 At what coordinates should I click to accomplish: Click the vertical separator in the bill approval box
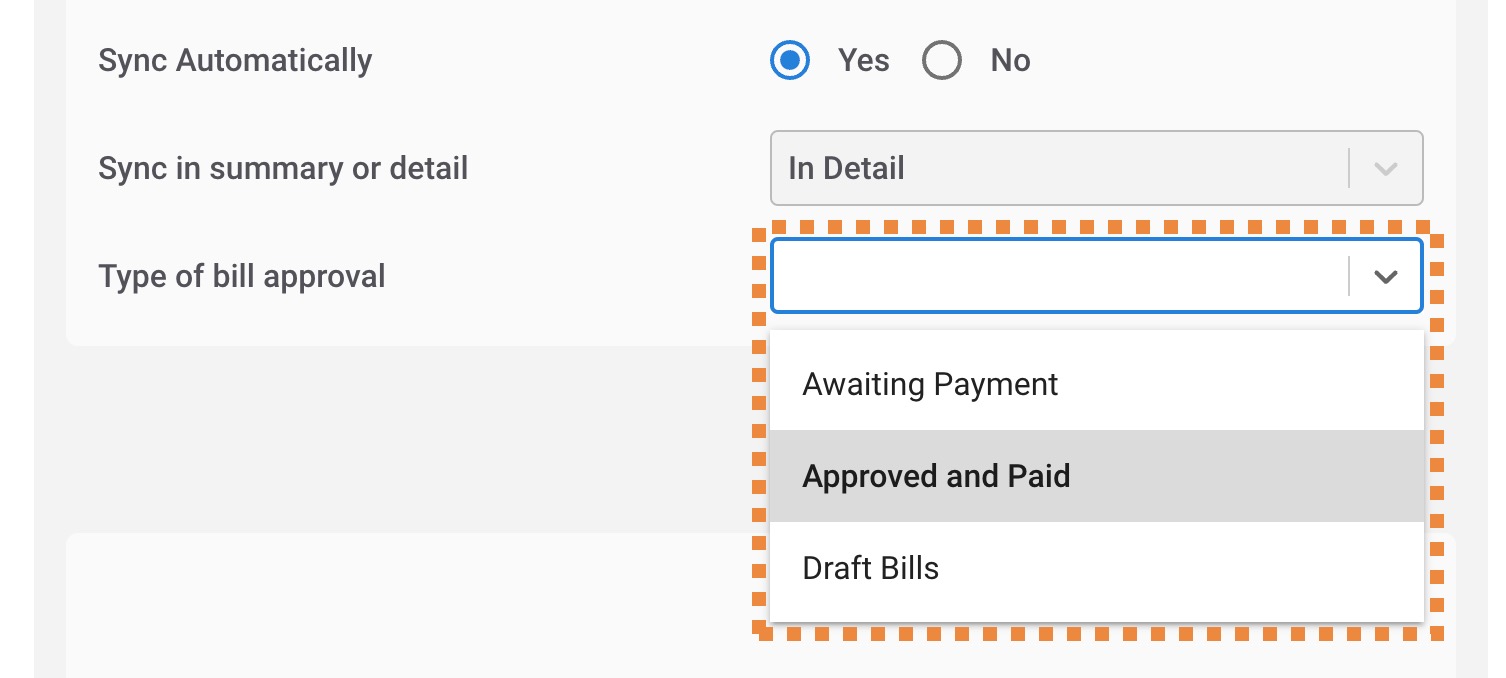(x=1349, y=276)
